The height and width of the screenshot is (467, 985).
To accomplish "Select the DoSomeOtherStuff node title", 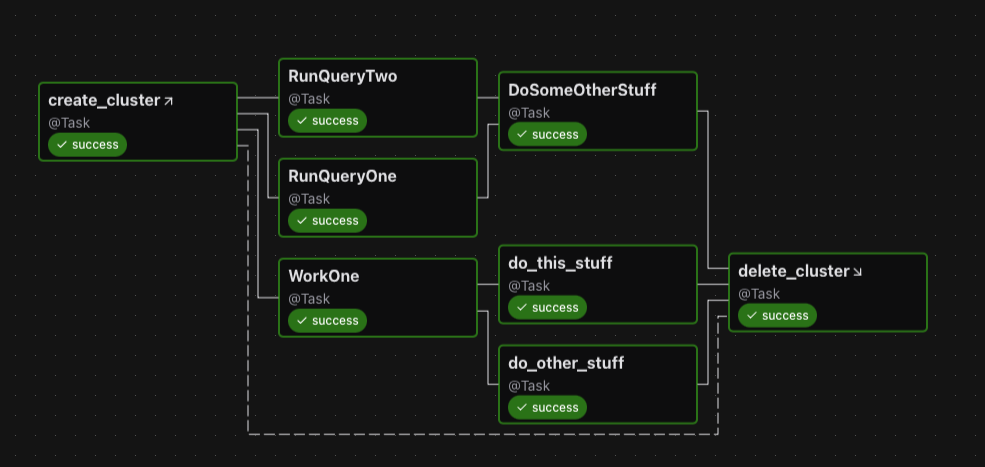I will [x=582, y=90].
